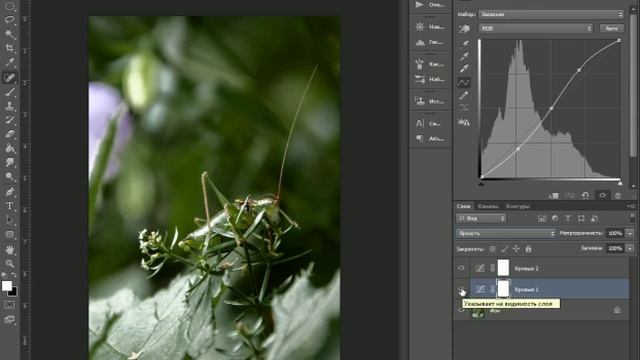640x360 pixels.
Task: Select the Path Selection tool
Action: click(10, 220)
